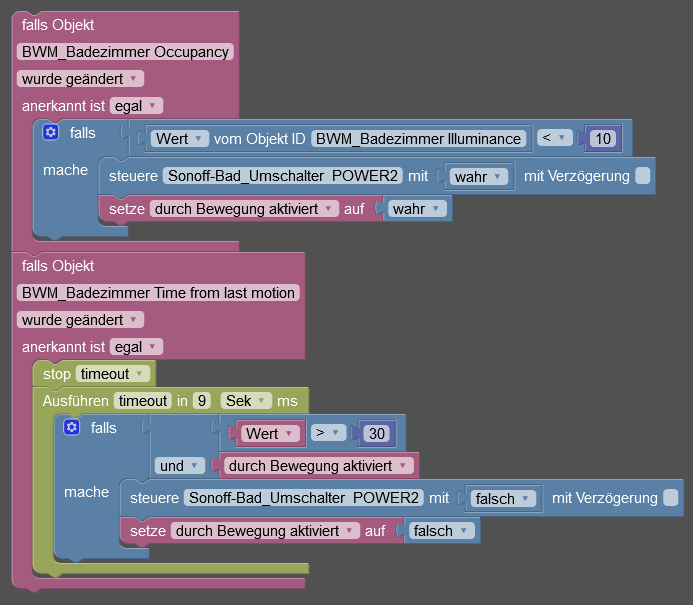
Task: Open the Wert dropdown before vom Objekt ID
Action: [x=179, y=139]
